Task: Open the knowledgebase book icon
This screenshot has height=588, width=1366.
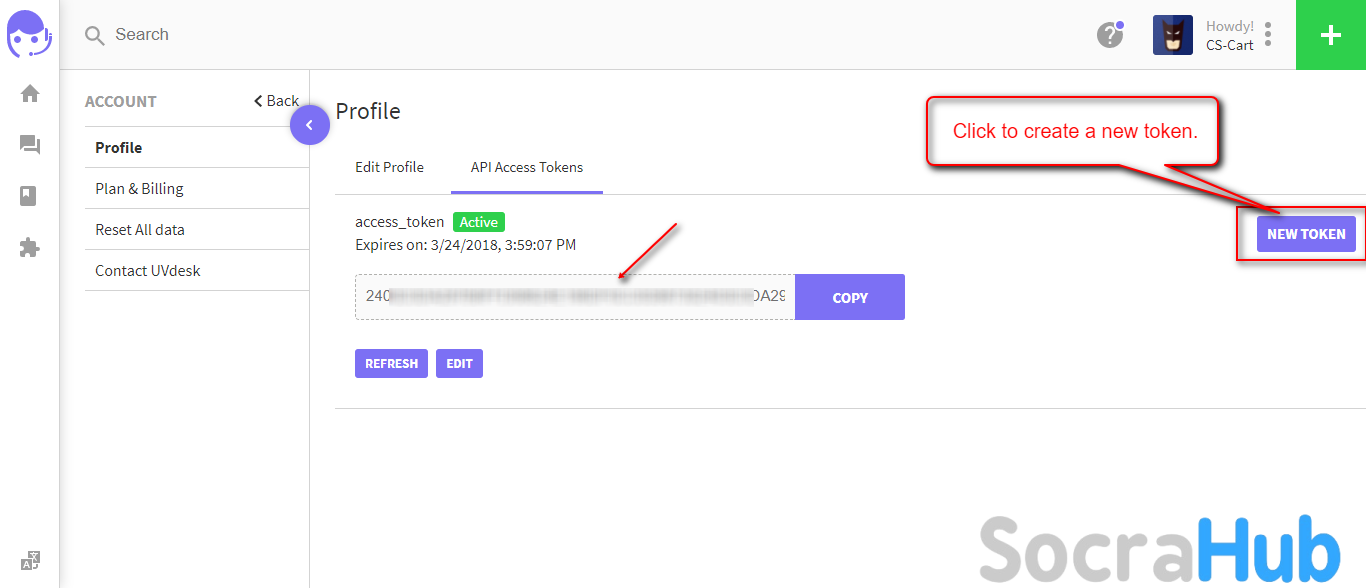Action: click(x=29, y=196)
